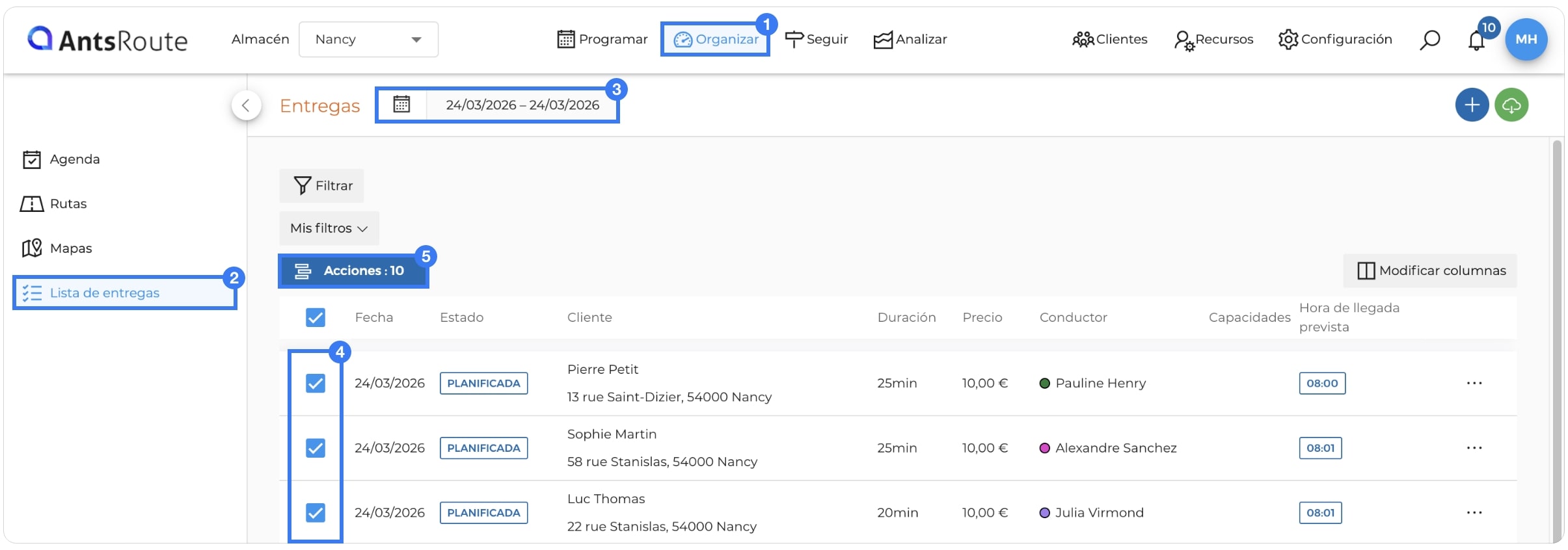This screenshot has width=1568, height=550.
Task: Click PLANIFICADA status for Pierre Petit
Action: point(483,383)
